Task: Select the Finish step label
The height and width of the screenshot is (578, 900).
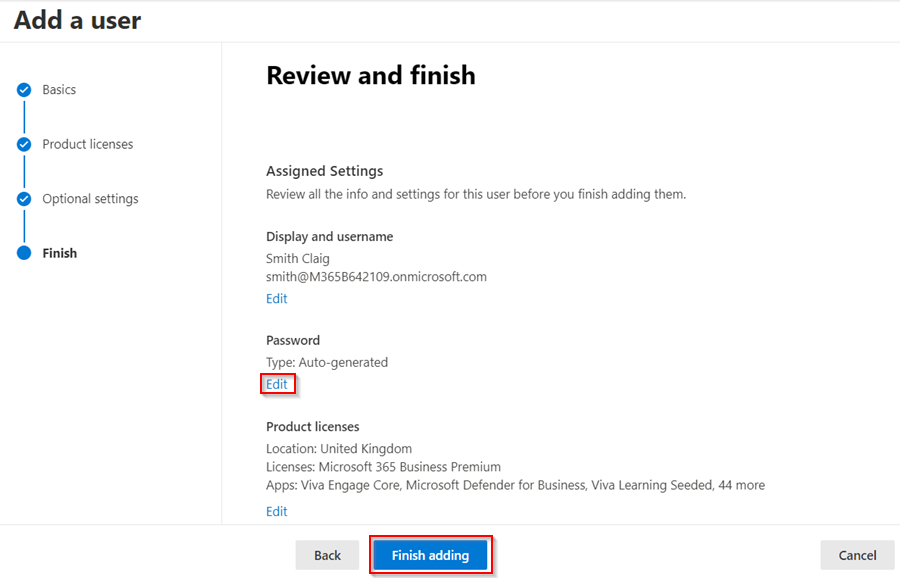Action: 60,253
